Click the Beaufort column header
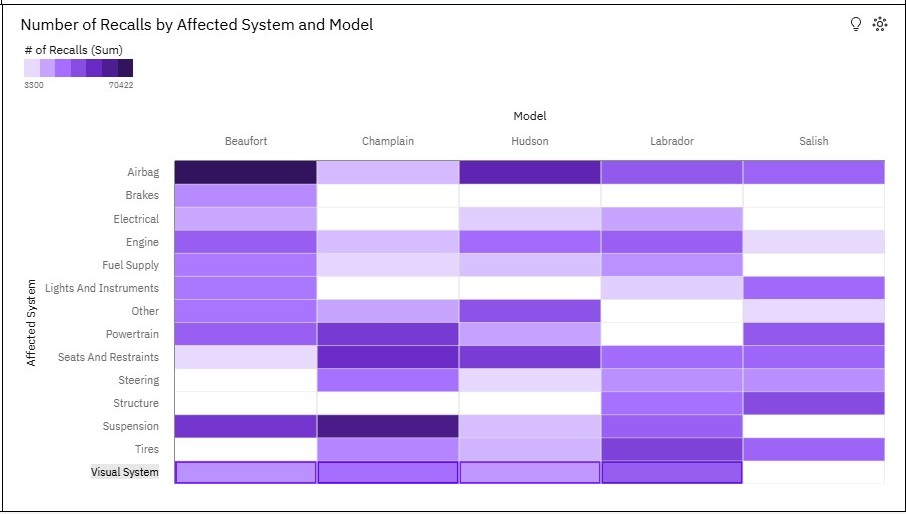This screenshot has height=514, width=906. point(246,141)
